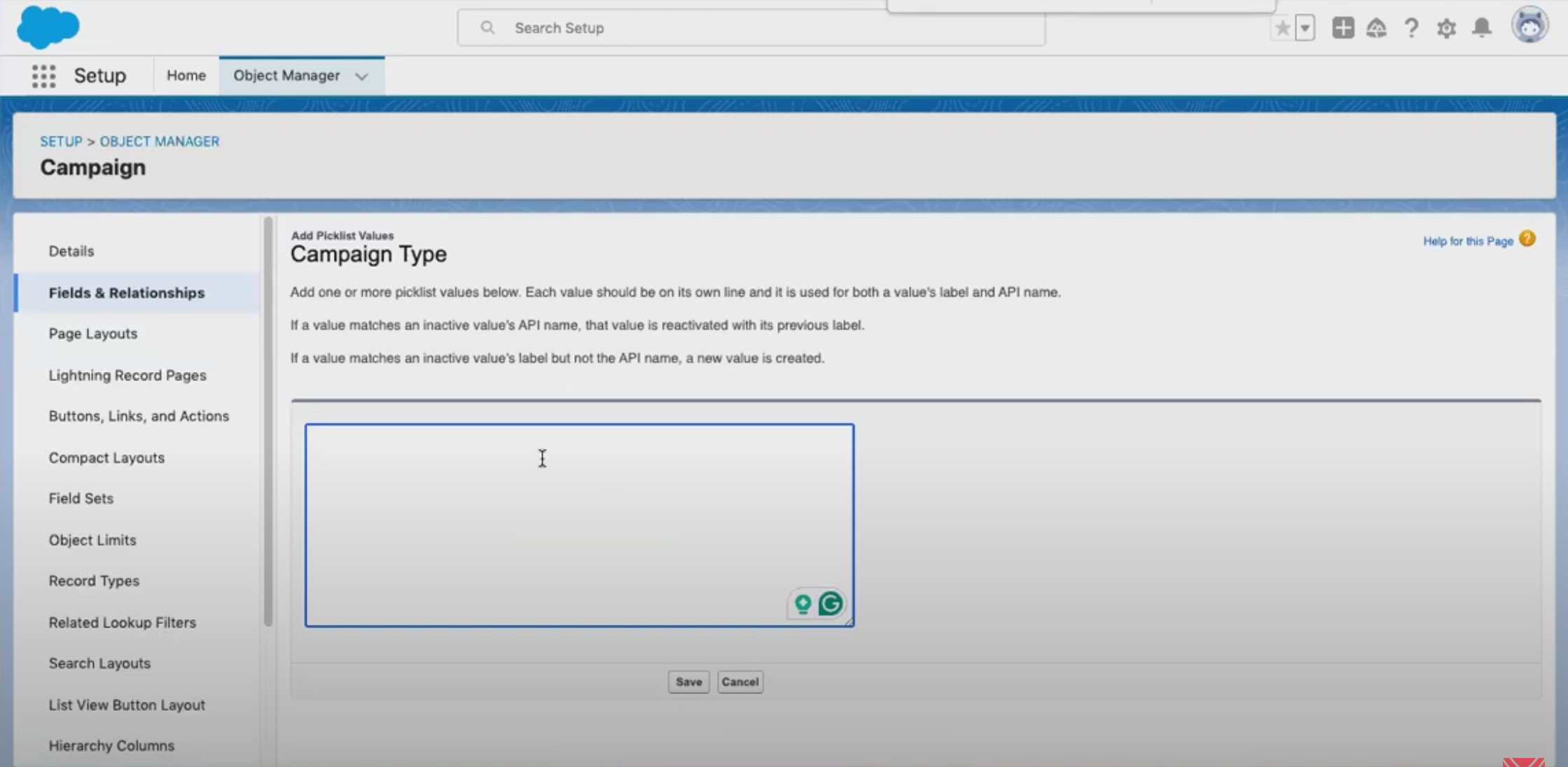This screenshot has width=1568, height=767.
Task: Open the Setup gear icon
Action: pos(1446,28)
